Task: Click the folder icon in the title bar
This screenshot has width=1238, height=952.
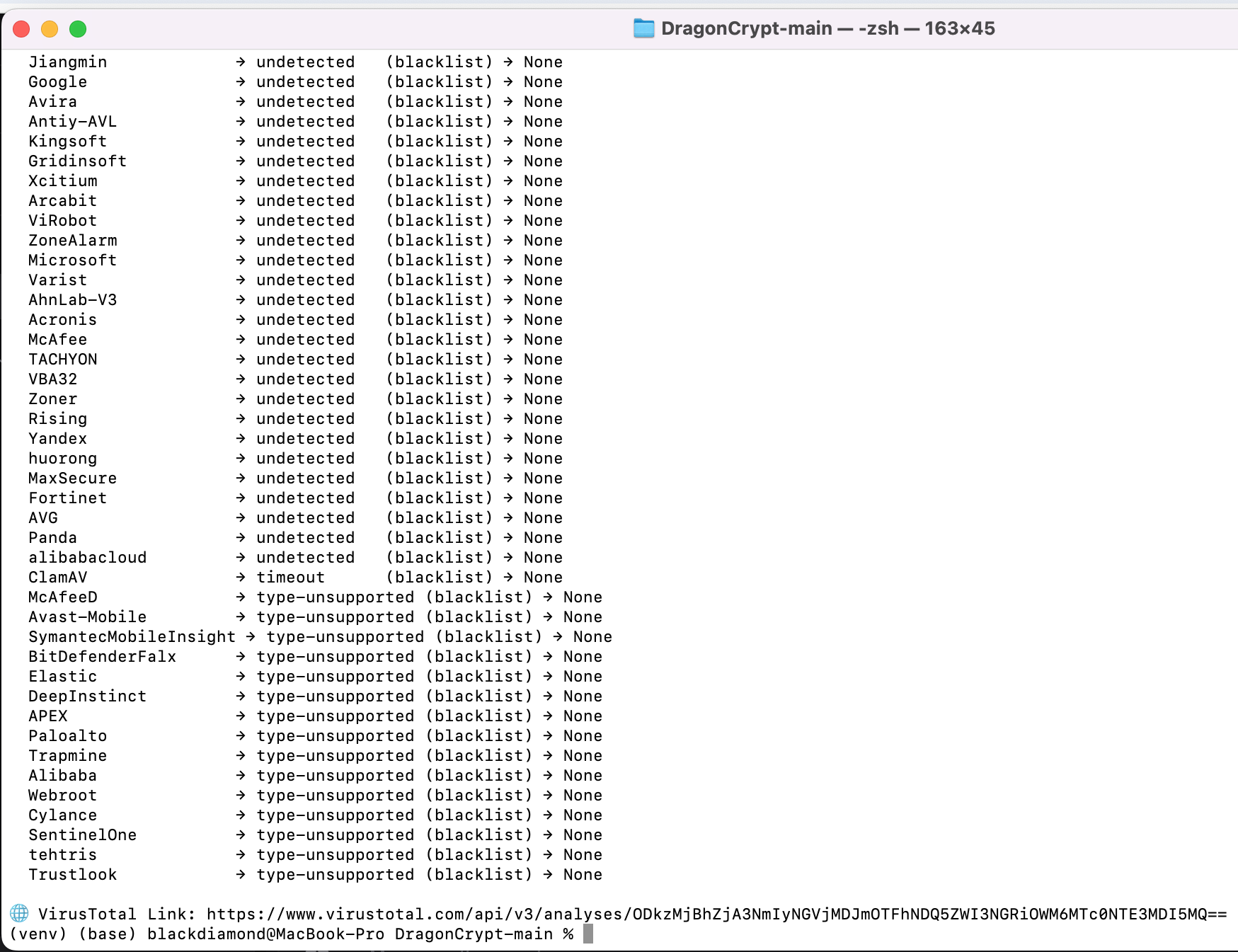Action: click(x=643, y=28)
